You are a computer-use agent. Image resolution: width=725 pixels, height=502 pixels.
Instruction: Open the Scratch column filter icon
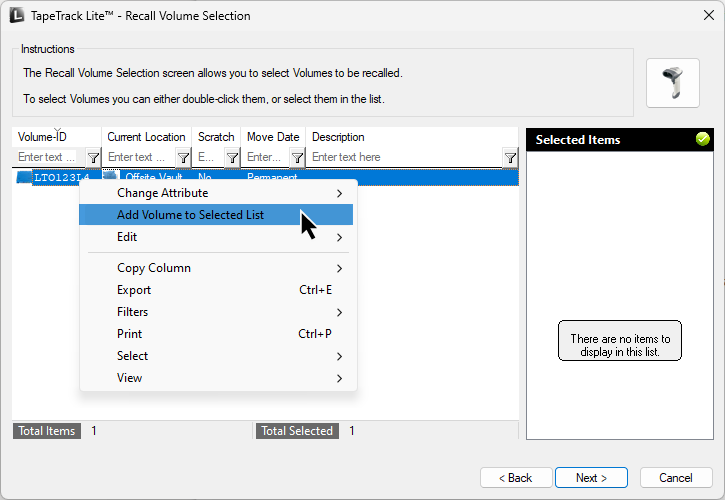click(x=232, y=158)
